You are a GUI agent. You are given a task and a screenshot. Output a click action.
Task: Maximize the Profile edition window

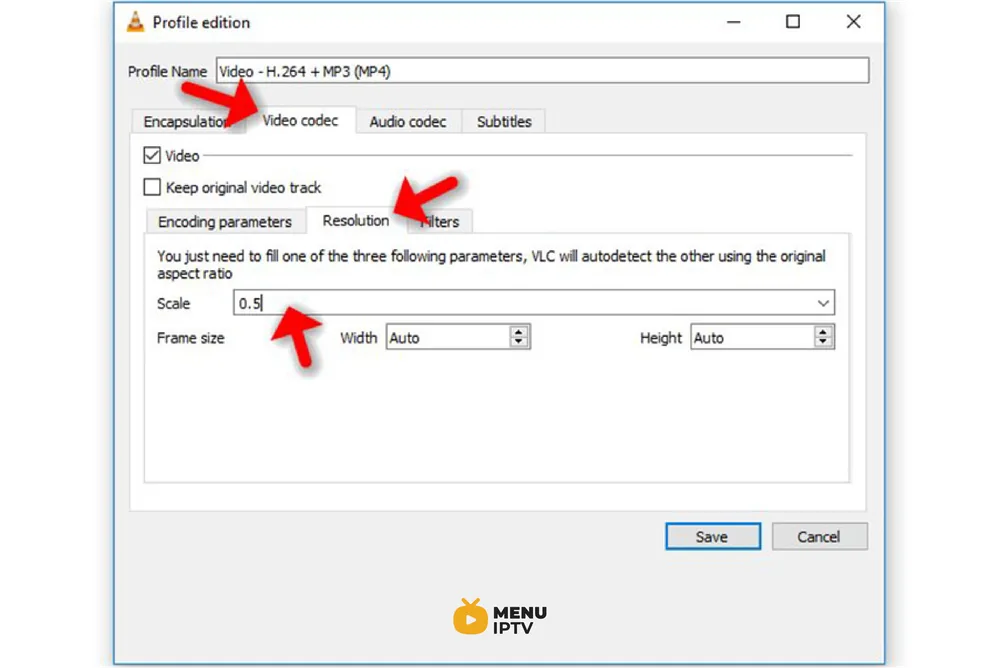(793, 22)
